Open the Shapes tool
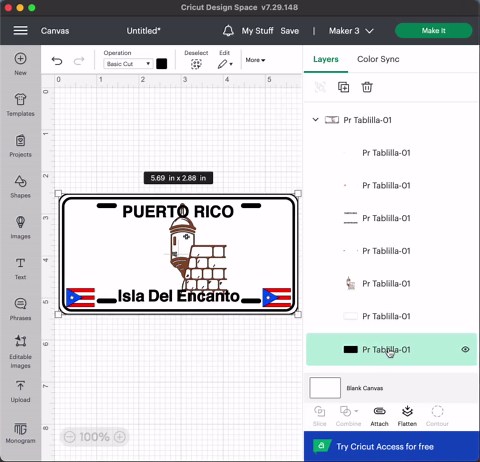Viewport: 480px width, 462px height. tap(20, 187)
